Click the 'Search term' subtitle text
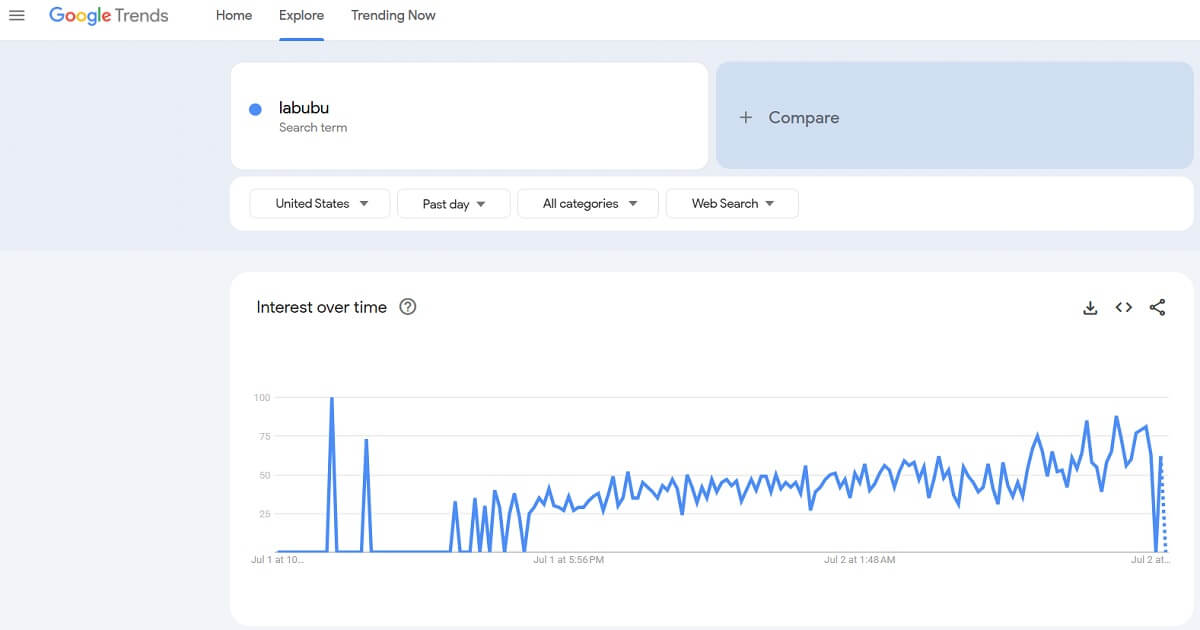This screenshot has width=1200, height=630. coord(313,128)
